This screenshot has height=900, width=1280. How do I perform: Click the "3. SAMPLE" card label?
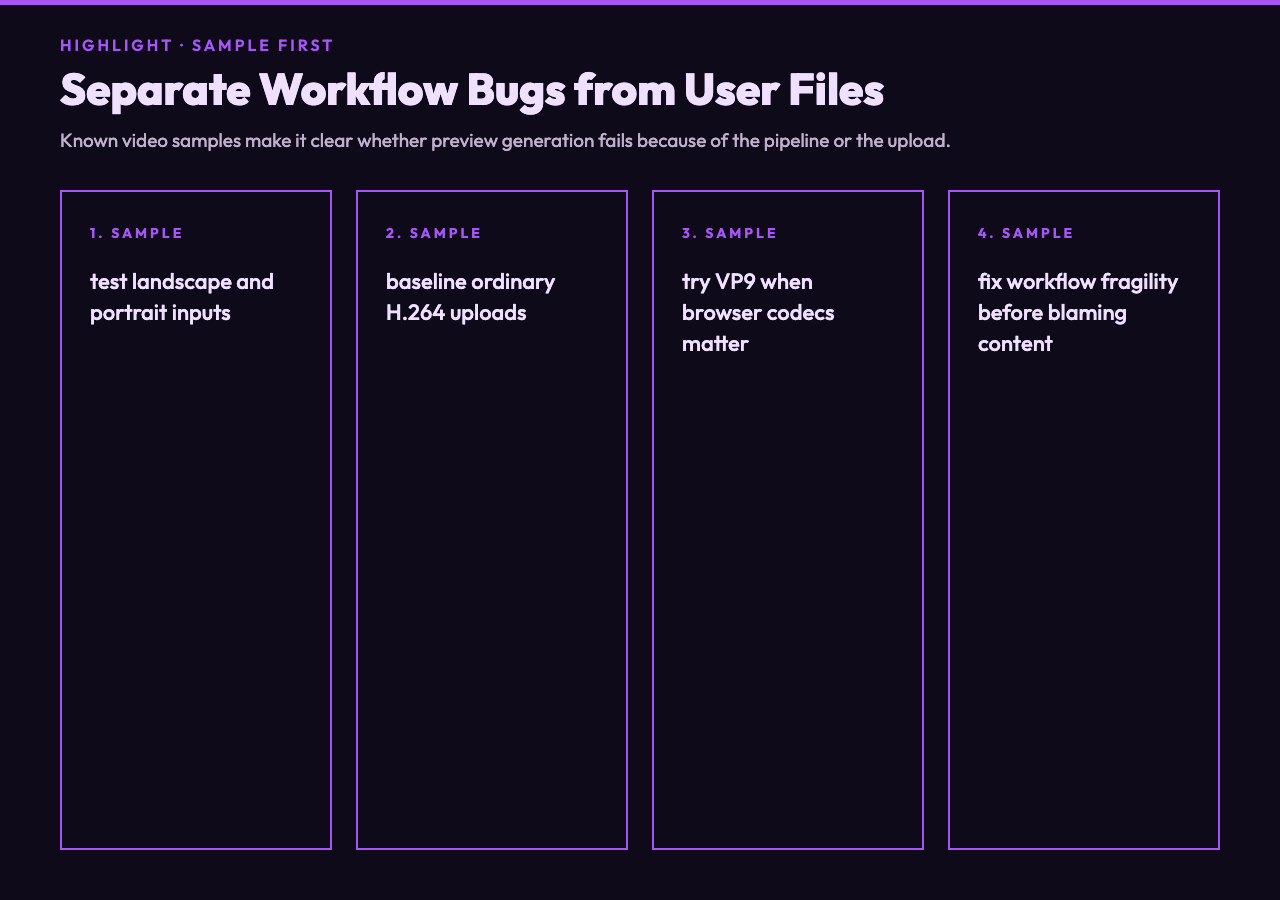point(730,233)
